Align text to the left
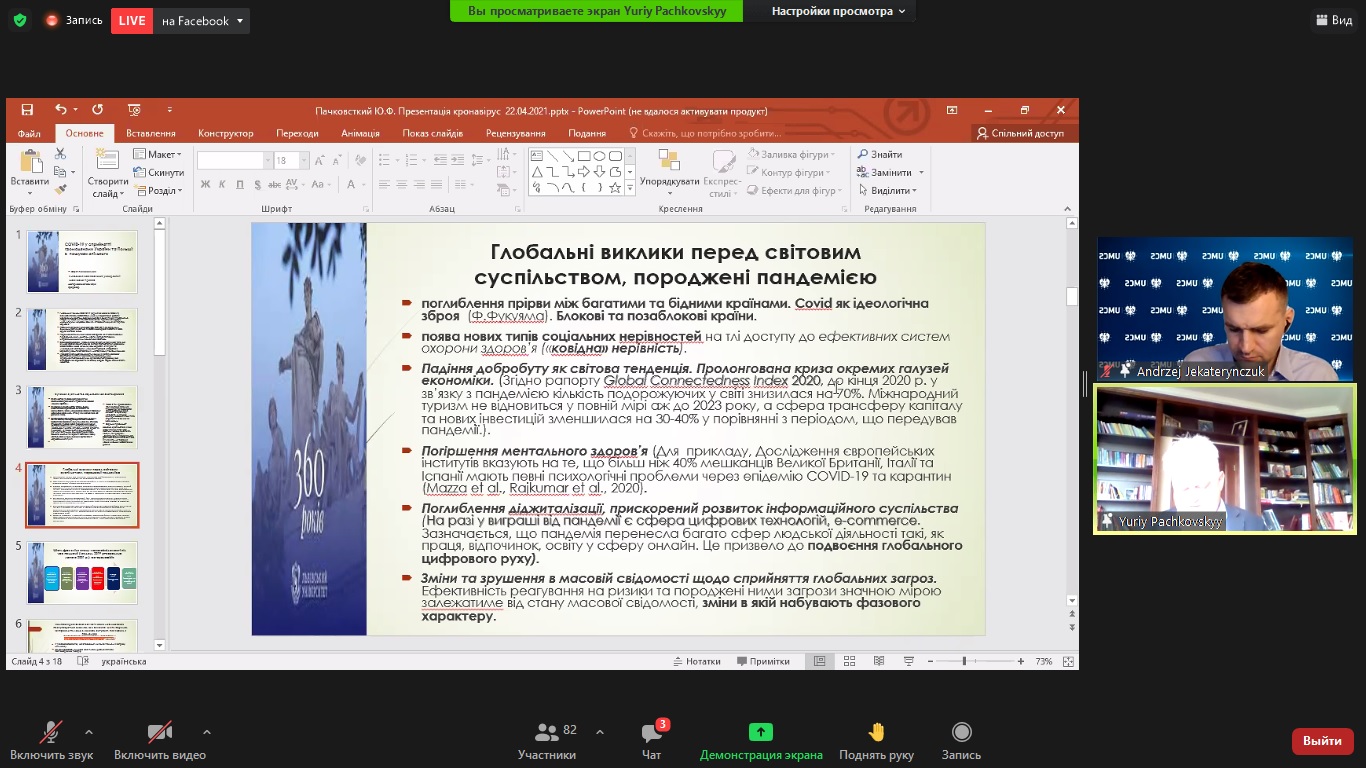Viewport: 1366px width, 768px height. [x=384, y=184]
